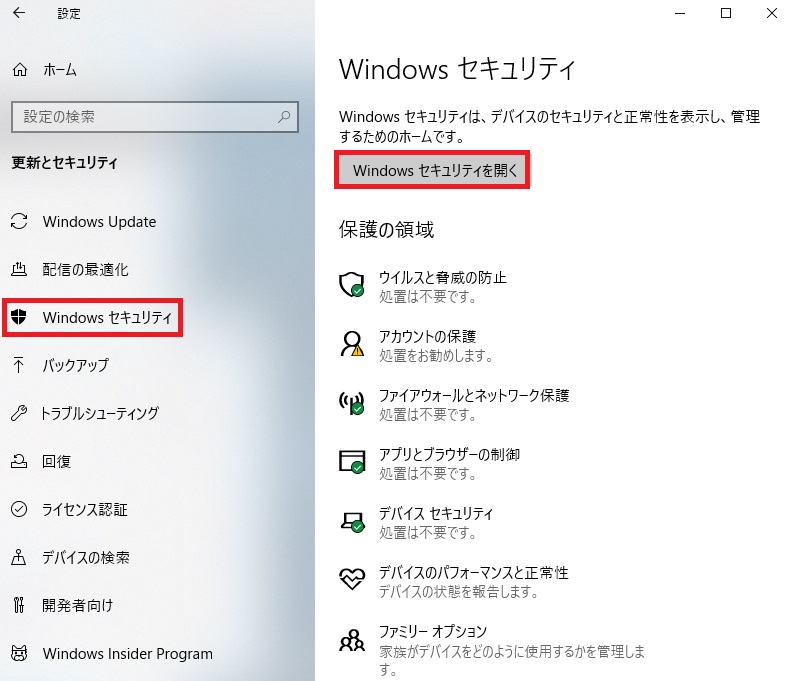Click the 設定の検索 search field

click(155, 117)
